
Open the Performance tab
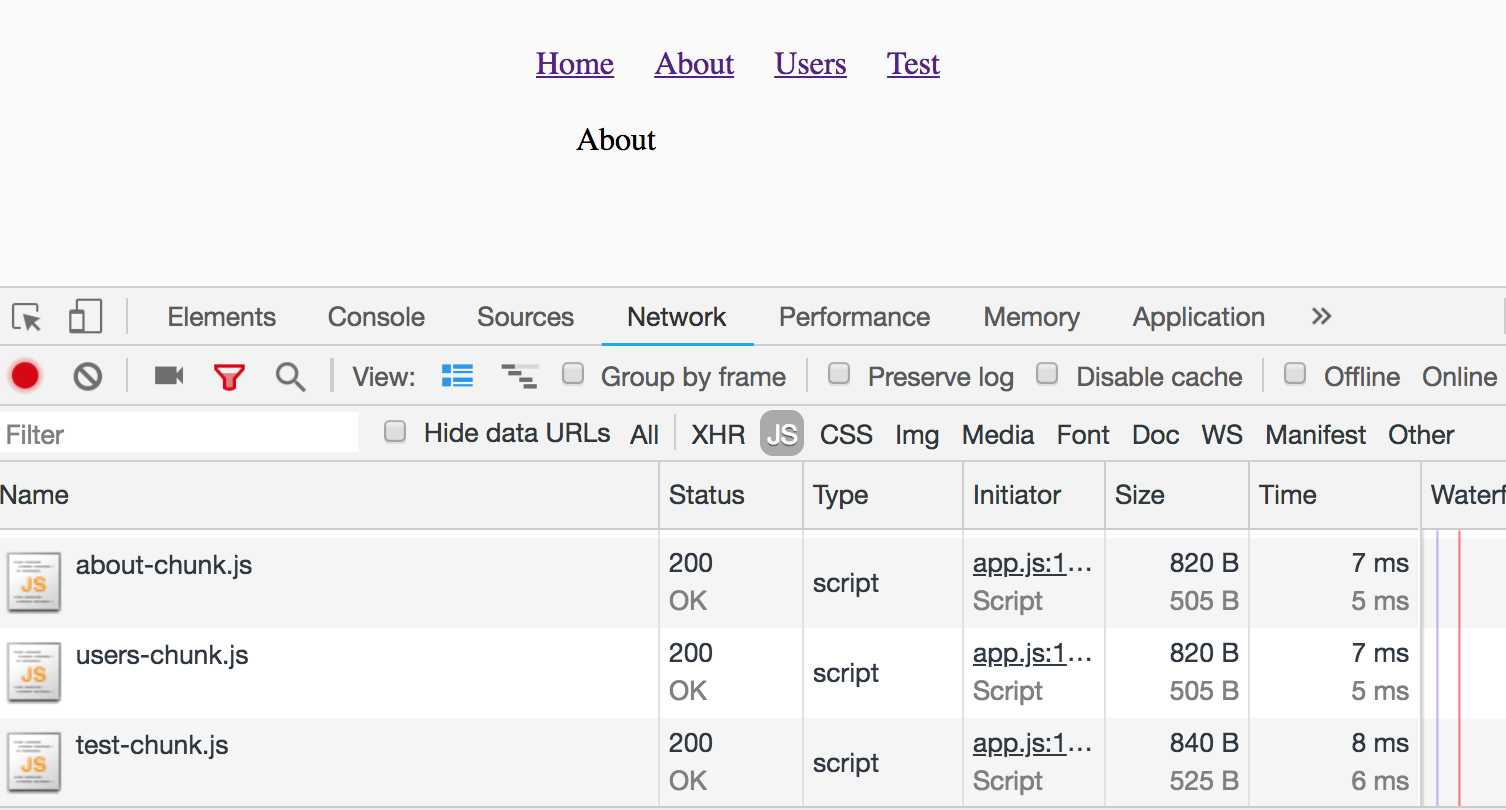pyautogui.click(x=854, y=317)
